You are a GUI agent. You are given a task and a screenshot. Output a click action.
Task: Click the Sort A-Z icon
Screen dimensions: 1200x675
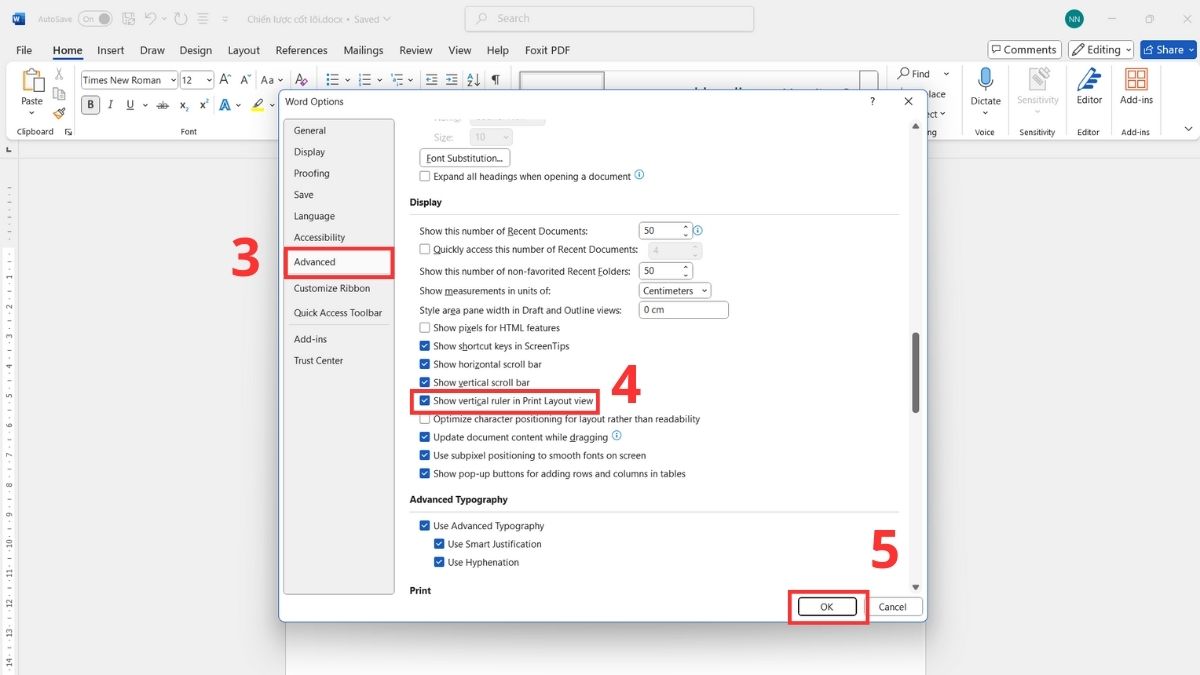(475, 80)
